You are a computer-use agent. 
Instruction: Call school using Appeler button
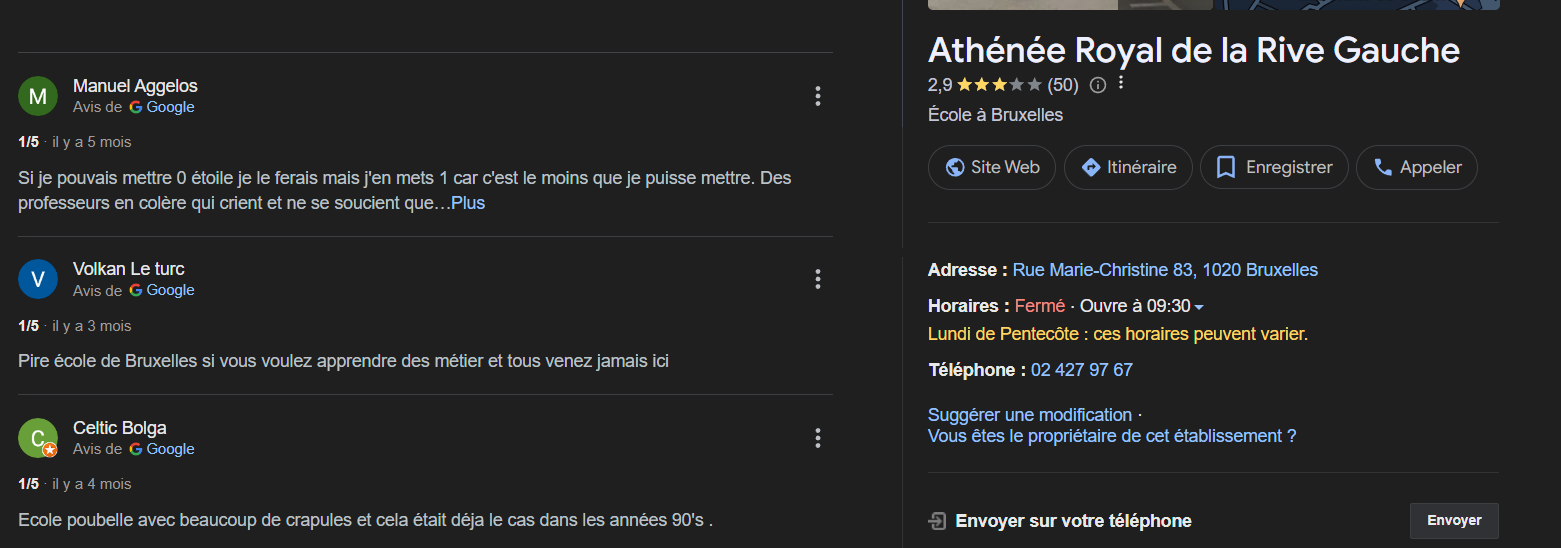click(1417, 167)
